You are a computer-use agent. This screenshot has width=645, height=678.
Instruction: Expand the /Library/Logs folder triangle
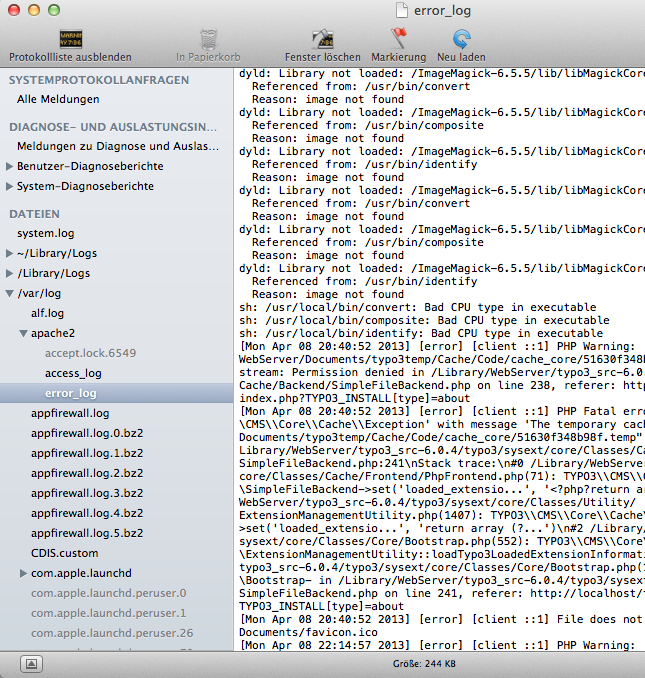(9, 273)
